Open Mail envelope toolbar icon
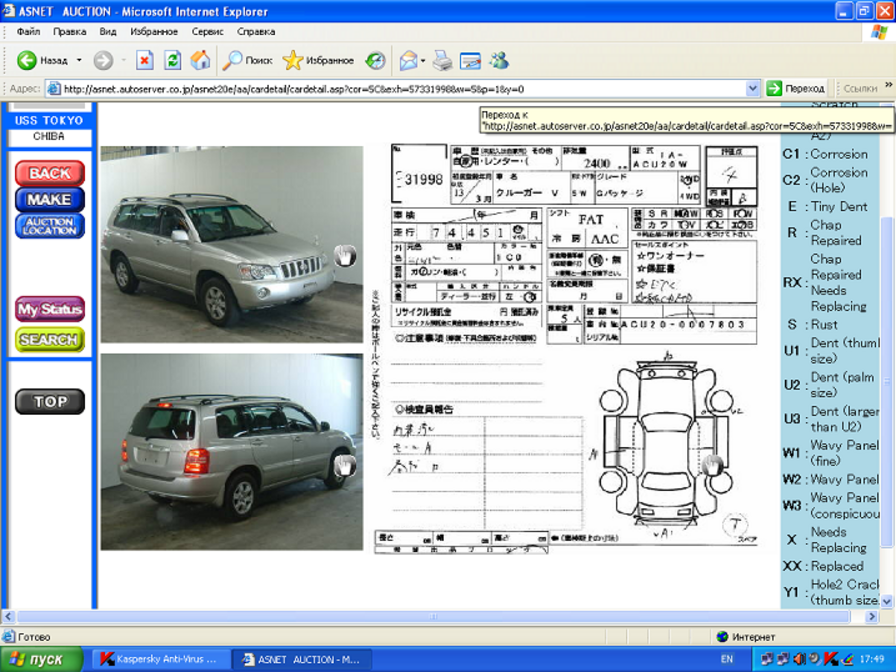The image size is (896, 672). 408,60
